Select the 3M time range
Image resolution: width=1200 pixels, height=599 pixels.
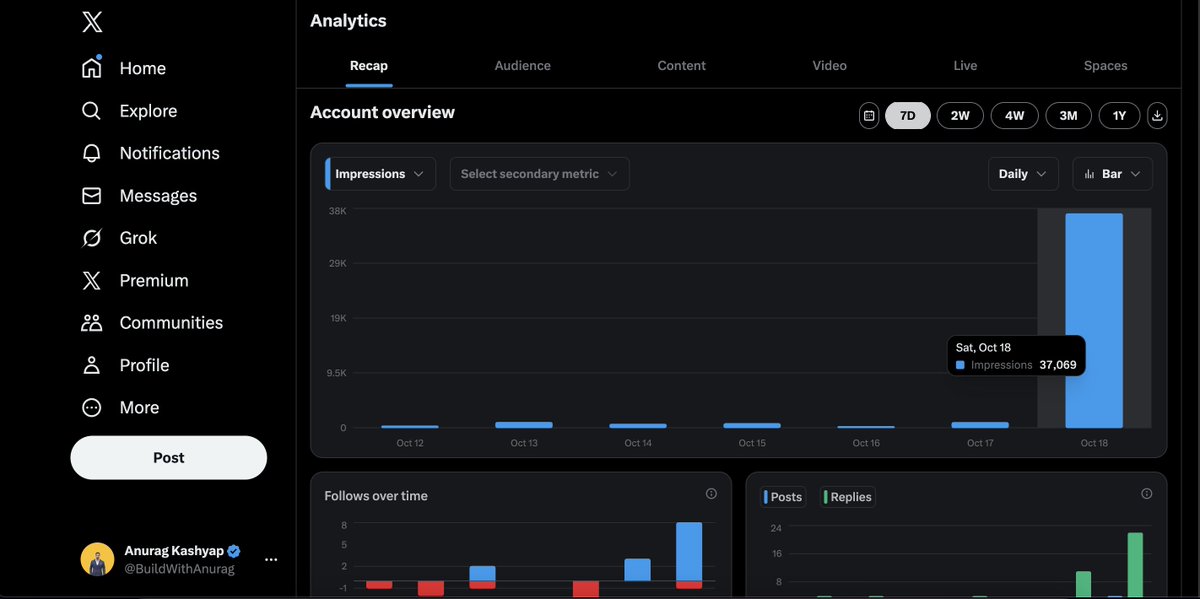click(x=1068, y=116)
